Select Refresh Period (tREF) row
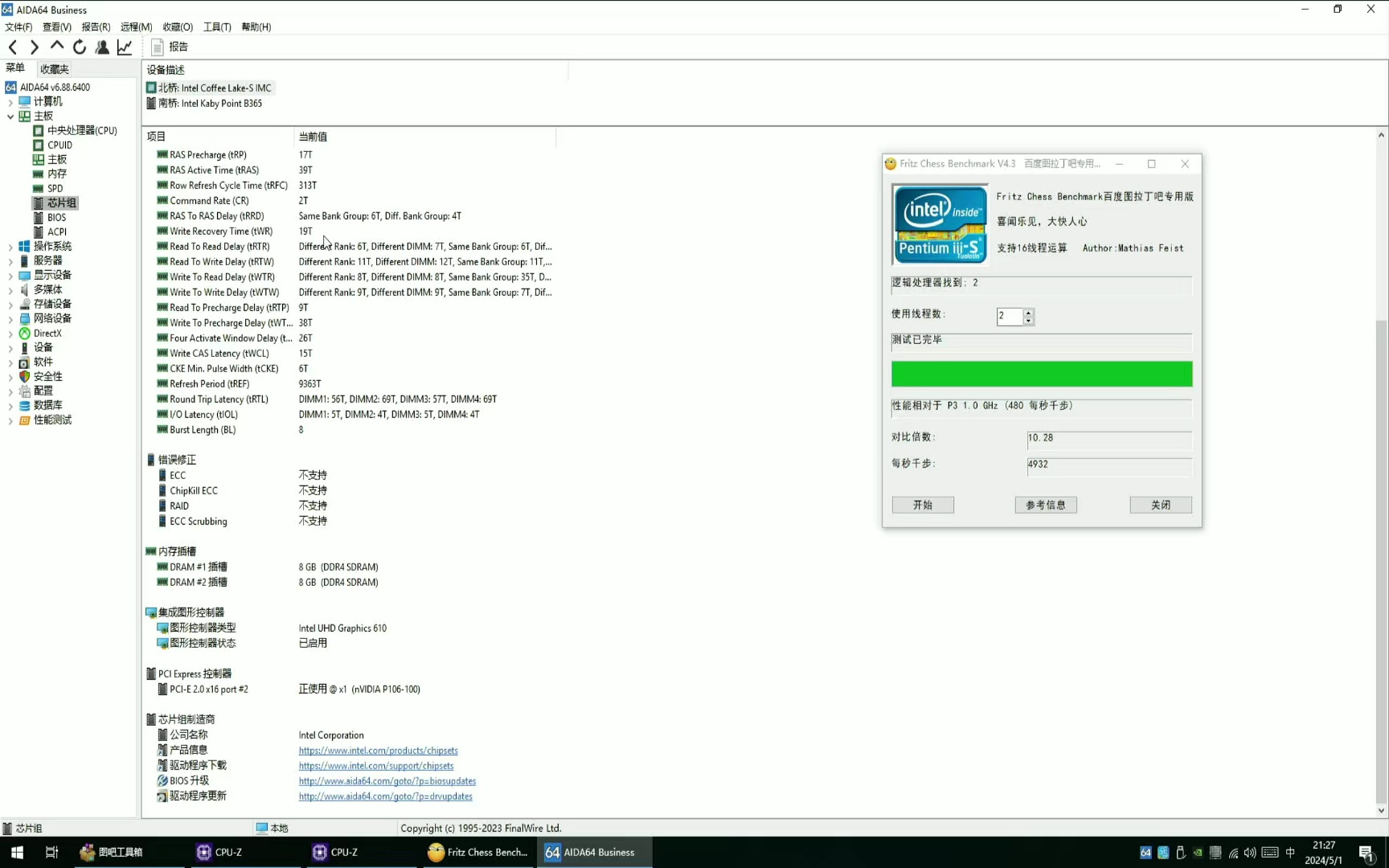This screenshot has height=868, width=1389. coord(351,384)
